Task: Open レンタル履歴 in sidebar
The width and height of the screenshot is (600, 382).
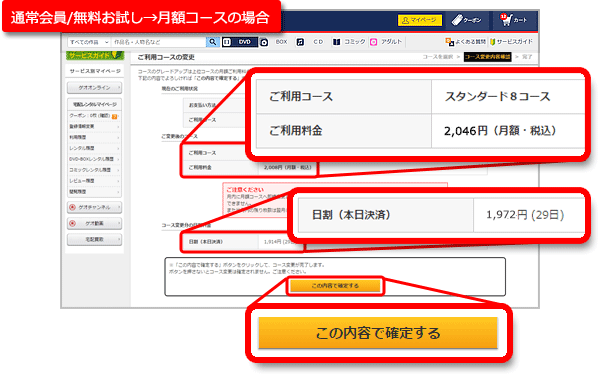Action: click(x=95, y=148)
